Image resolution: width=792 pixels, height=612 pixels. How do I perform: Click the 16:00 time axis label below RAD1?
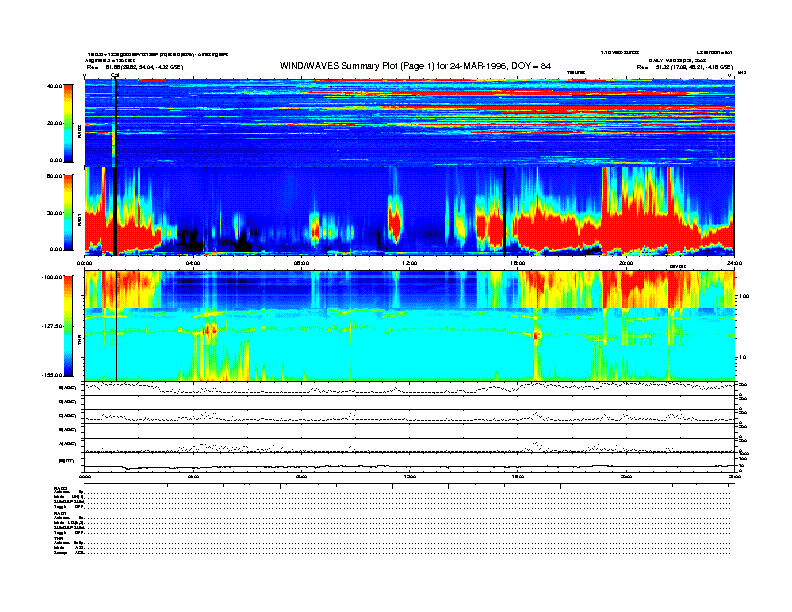click(x=517, y=263)
